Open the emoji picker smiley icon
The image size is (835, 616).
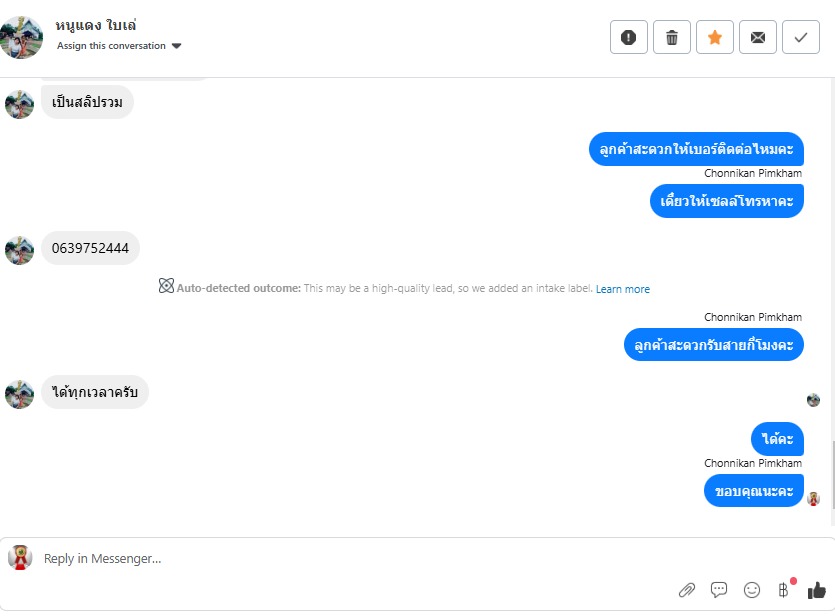click(x=752, y=590)
